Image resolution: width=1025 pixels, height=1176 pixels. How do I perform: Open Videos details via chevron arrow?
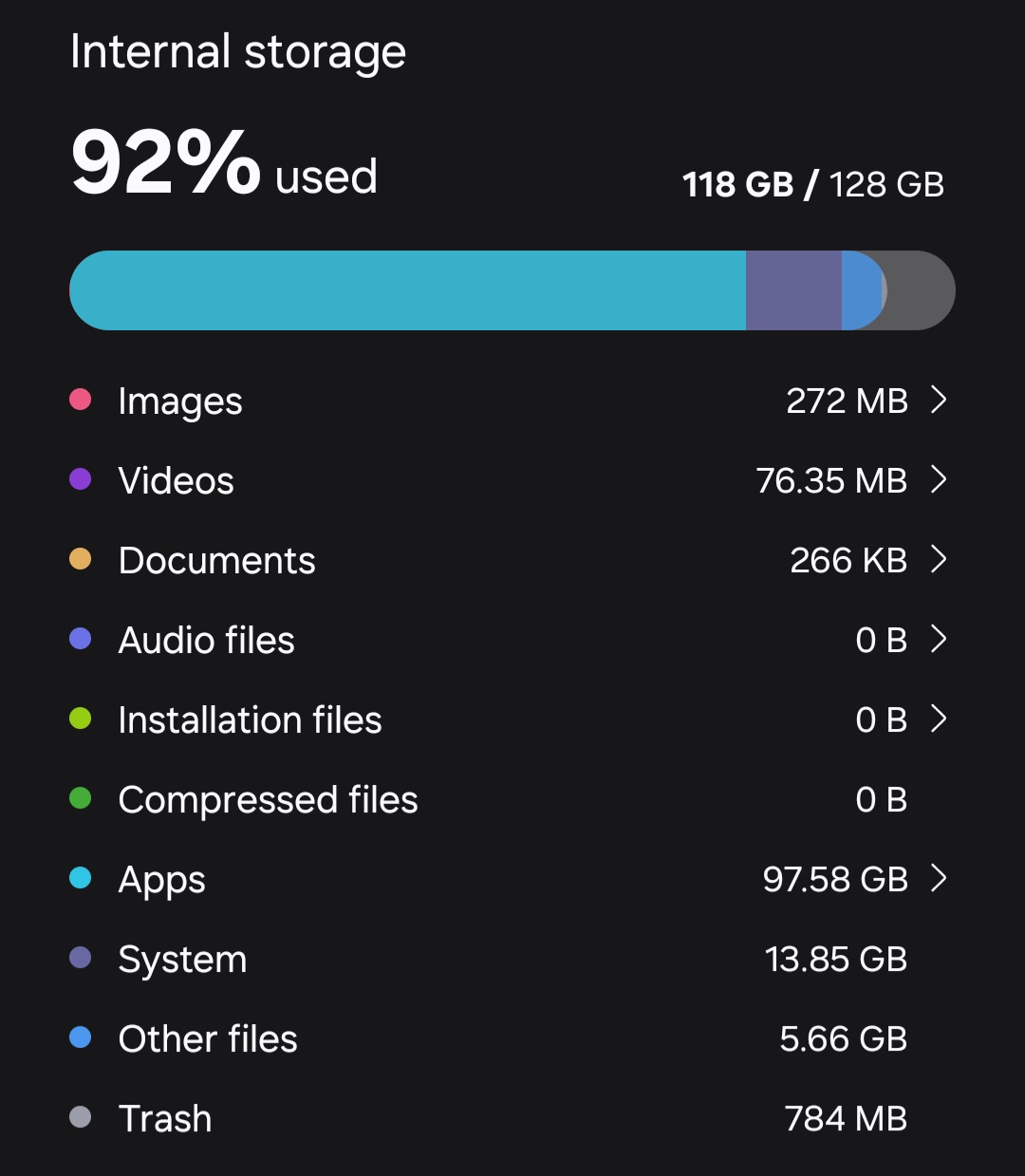939,479
